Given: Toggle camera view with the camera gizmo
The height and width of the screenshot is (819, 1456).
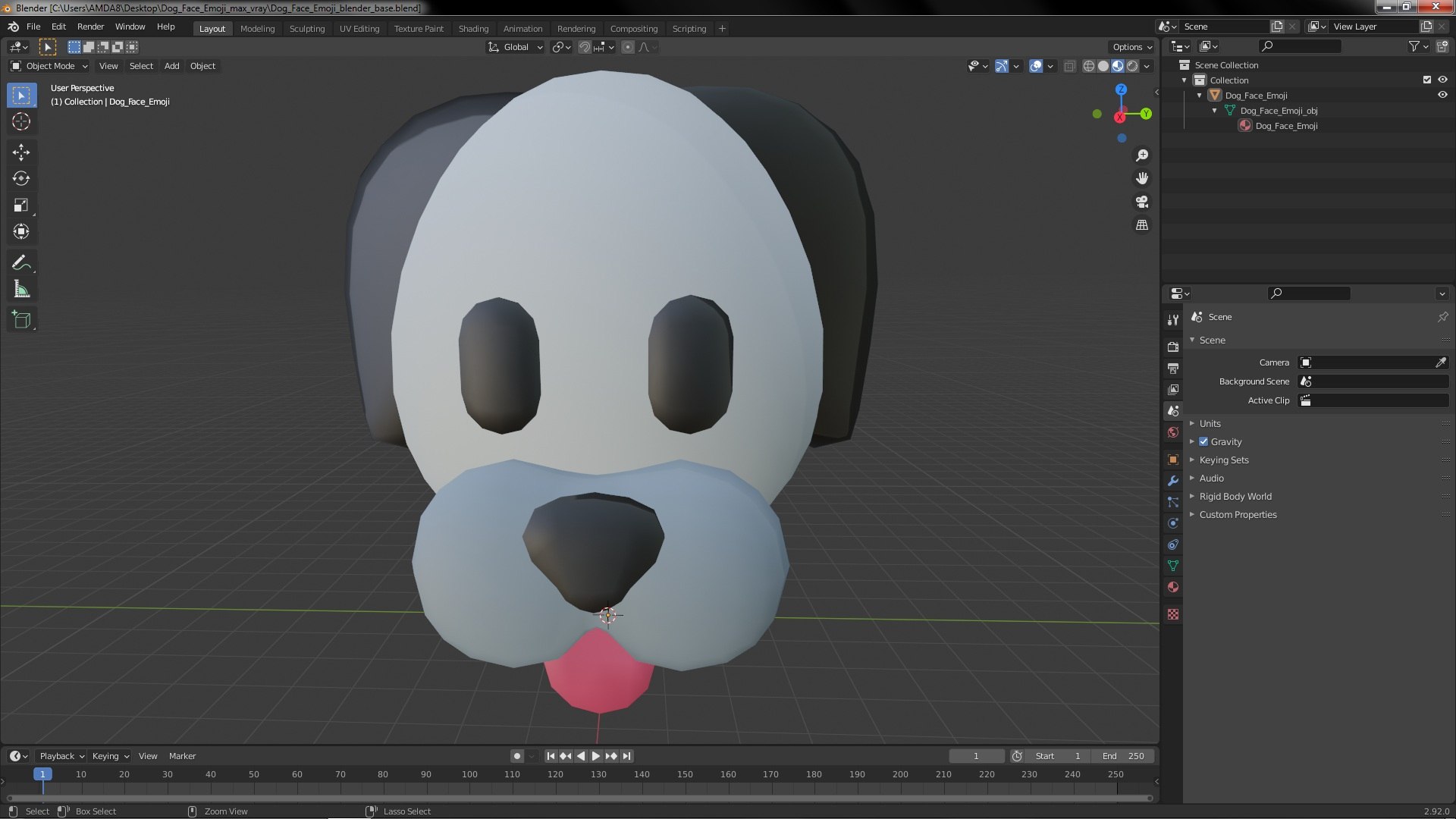Looking at the screenshot, I should pos(1142,202).
